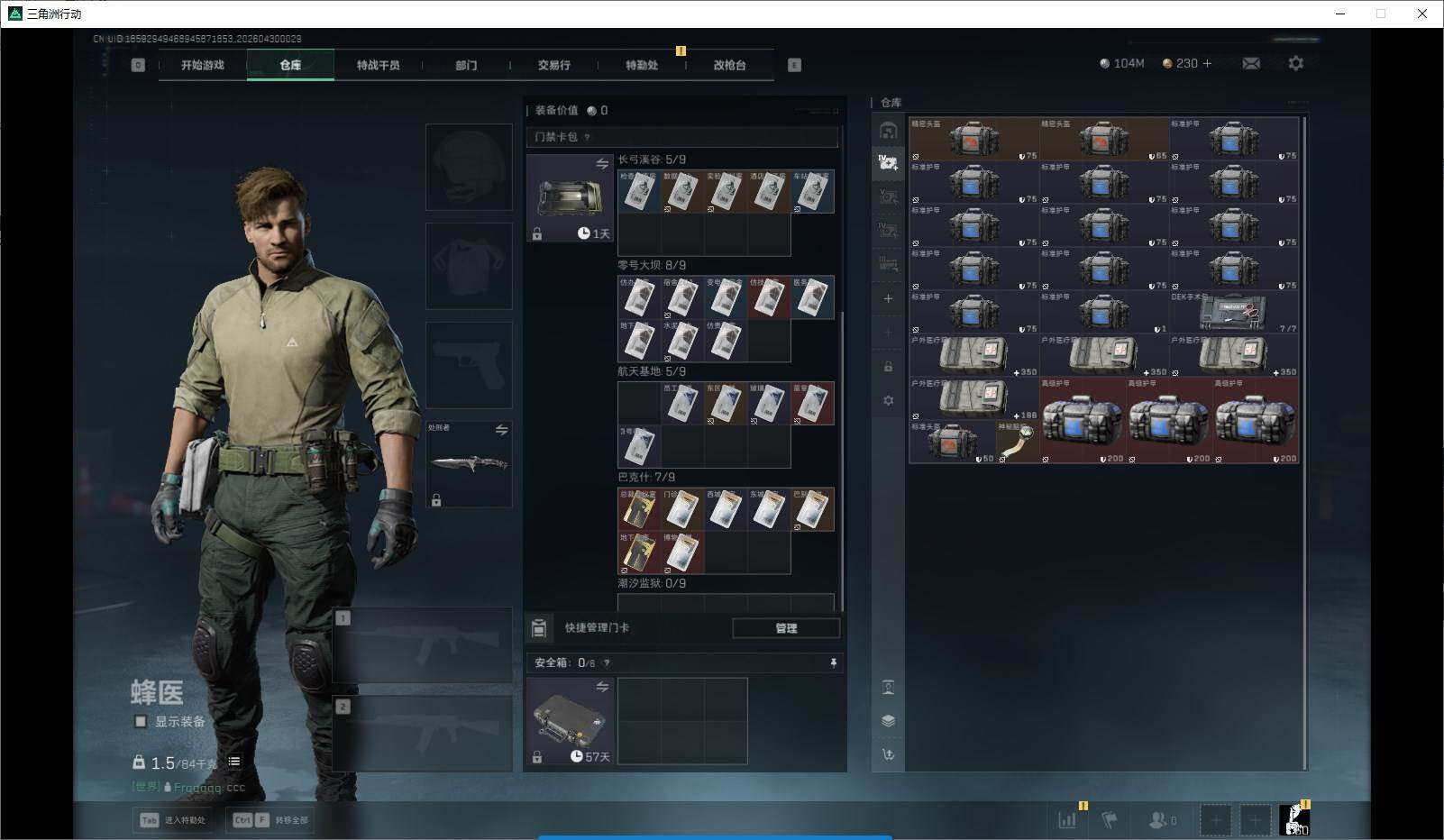The height and width of the screenshot is (840, 1444).
Task: Open the statistics bar chart icon
Action: click(1067, 820)
